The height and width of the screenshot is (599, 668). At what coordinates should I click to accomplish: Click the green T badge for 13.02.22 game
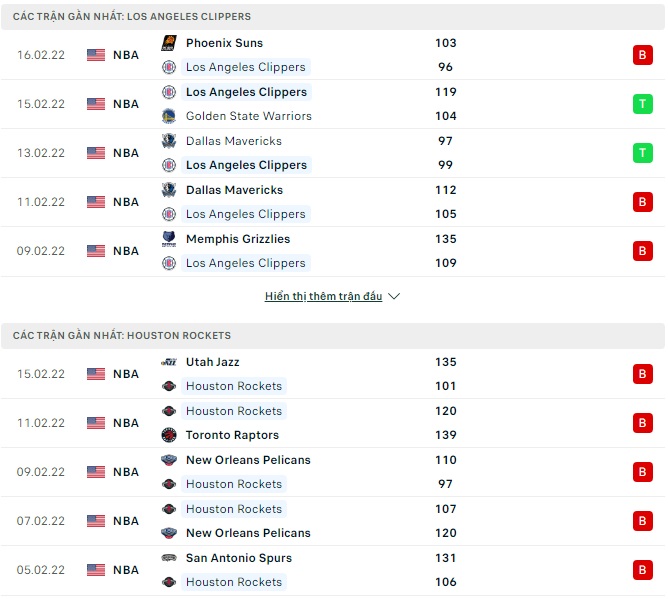pos(642,153)
